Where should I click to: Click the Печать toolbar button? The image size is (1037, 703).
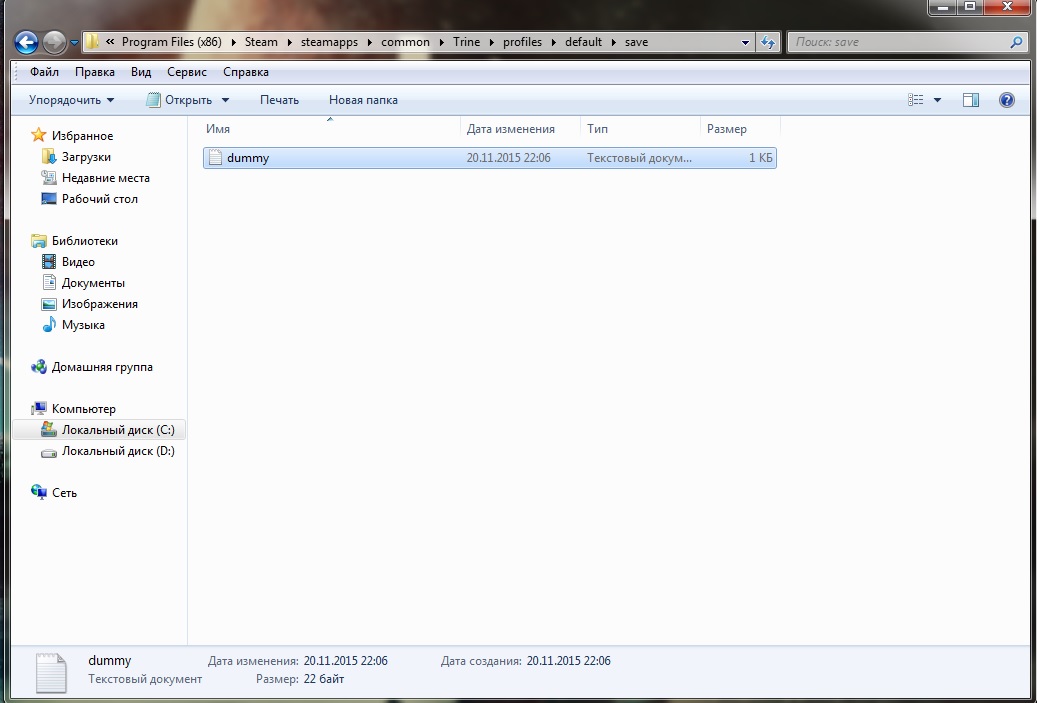(279, 100)
